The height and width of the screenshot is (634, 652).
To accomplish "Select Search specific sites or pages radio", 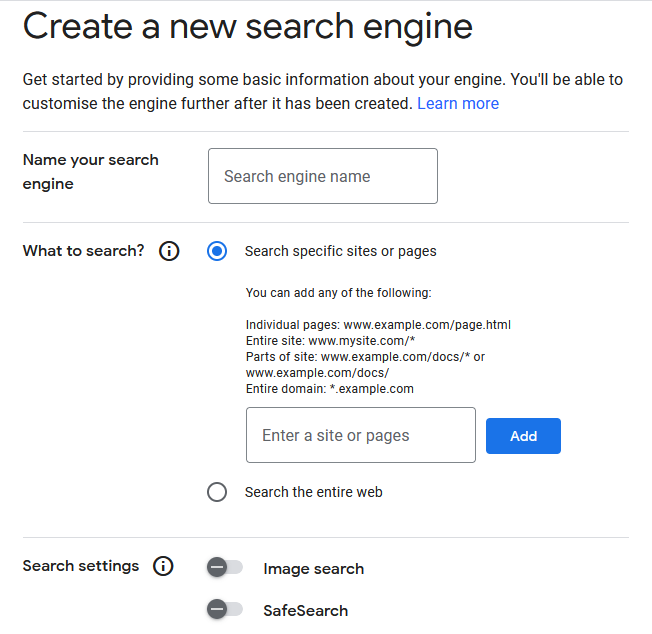I will [x=217, y=251].
